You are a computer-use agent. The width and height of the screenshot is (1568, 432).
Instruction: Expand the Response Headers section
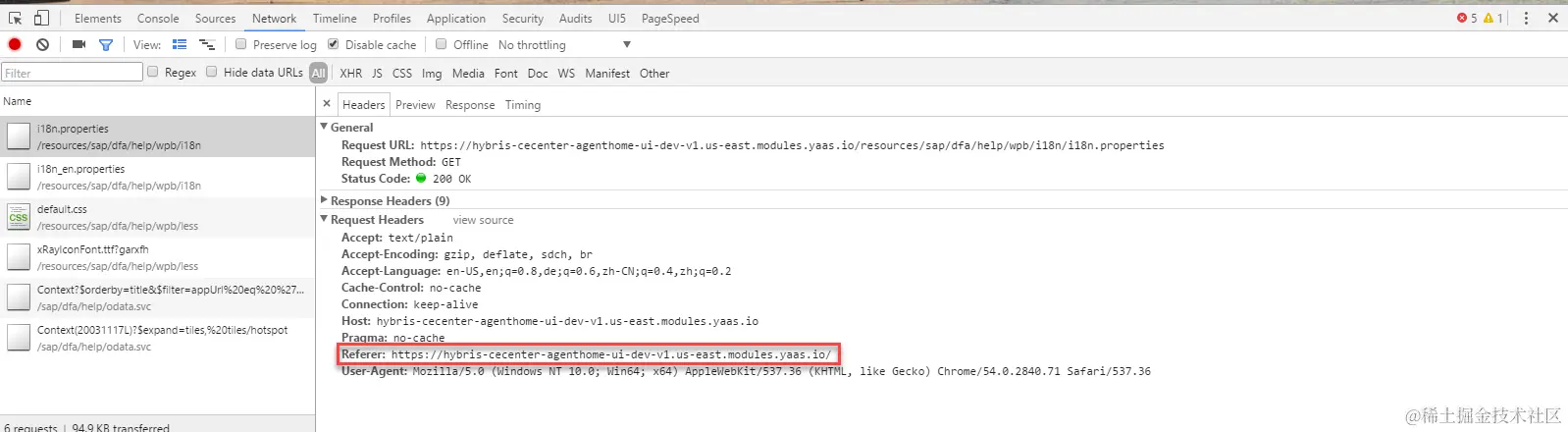tap(324, 199)
